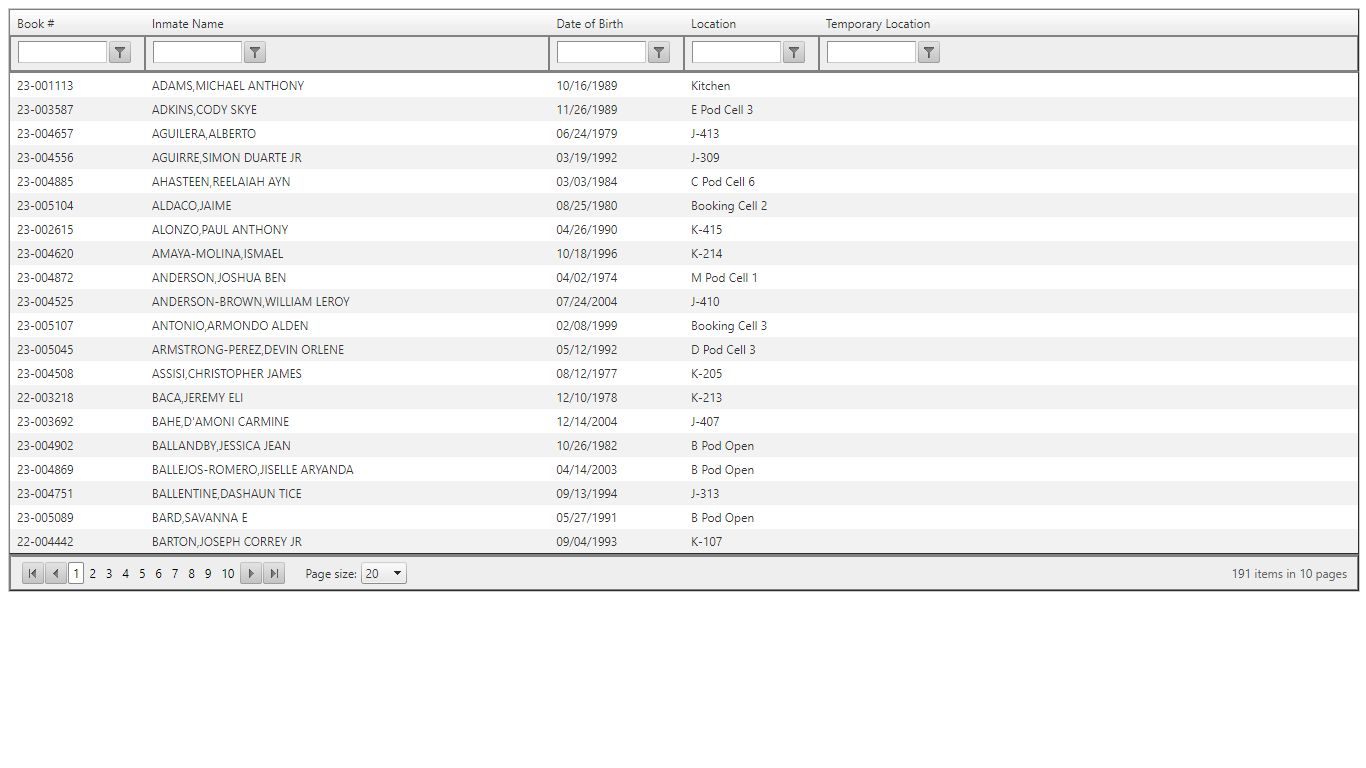This screenshot has width=1366, height=768.
Task: Go to the first page arrow
Action: (x=33, y=573)
